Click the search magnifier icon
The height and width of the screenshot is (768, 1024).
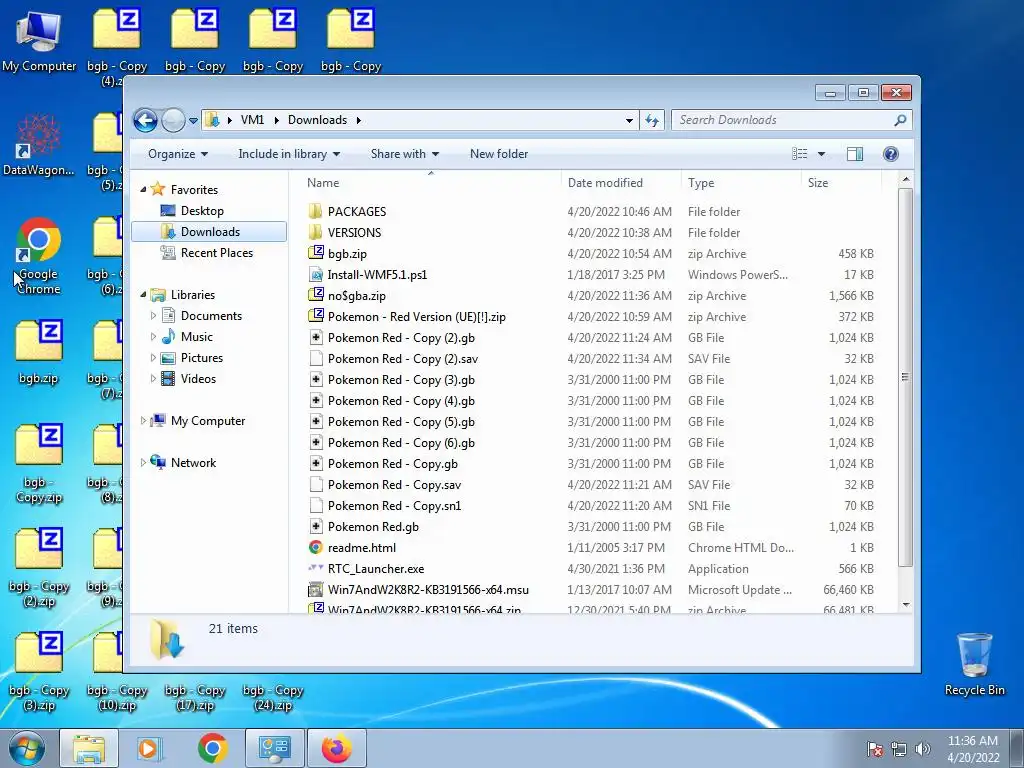click(x=900, y=120)
